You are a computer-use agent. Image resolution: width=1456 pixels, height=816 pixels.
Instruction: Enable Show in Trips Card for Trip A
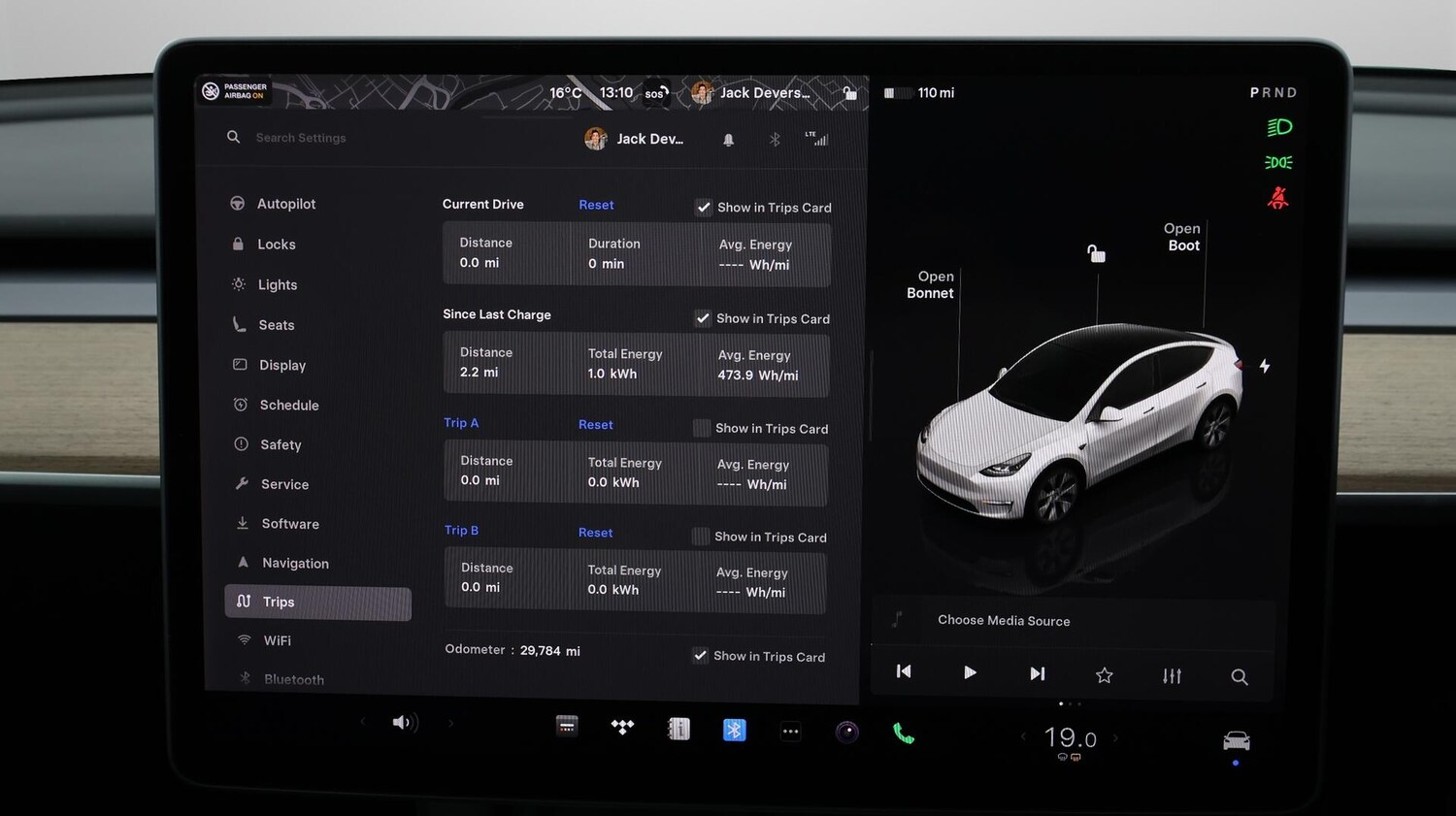701,427
